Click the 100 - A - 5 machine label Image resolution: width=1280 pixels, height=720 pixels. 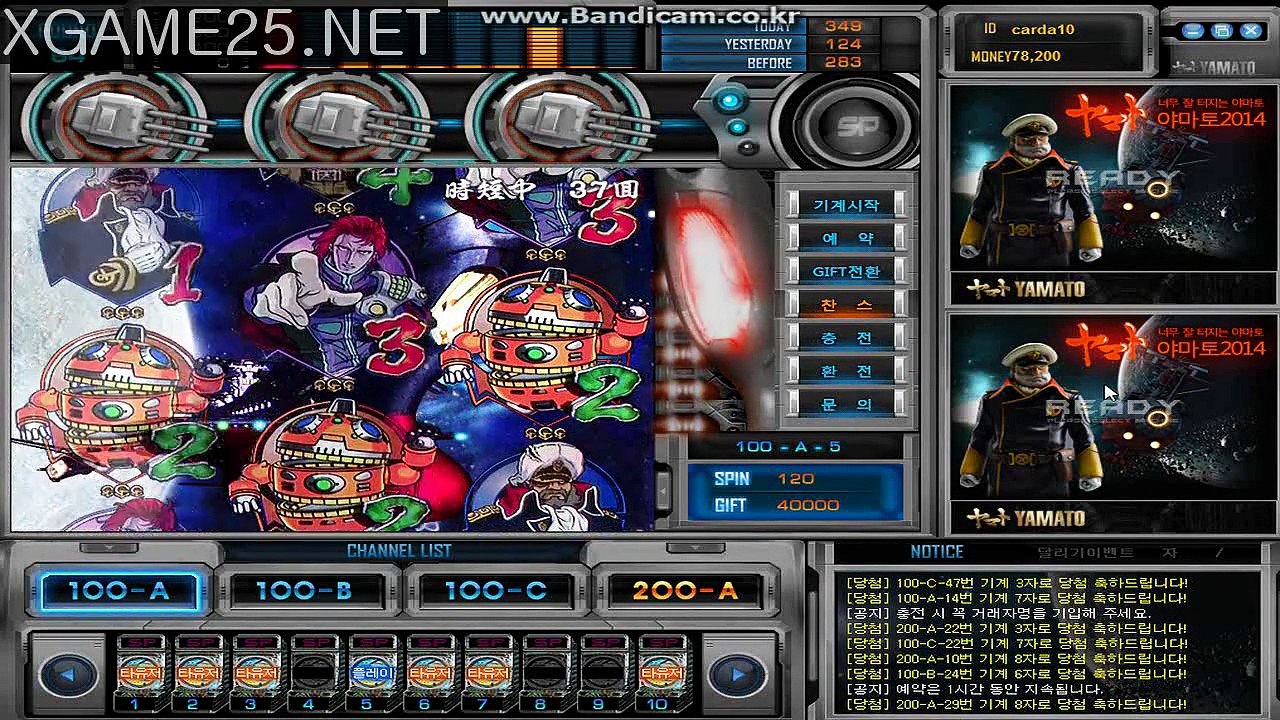(x=788, y=447)
